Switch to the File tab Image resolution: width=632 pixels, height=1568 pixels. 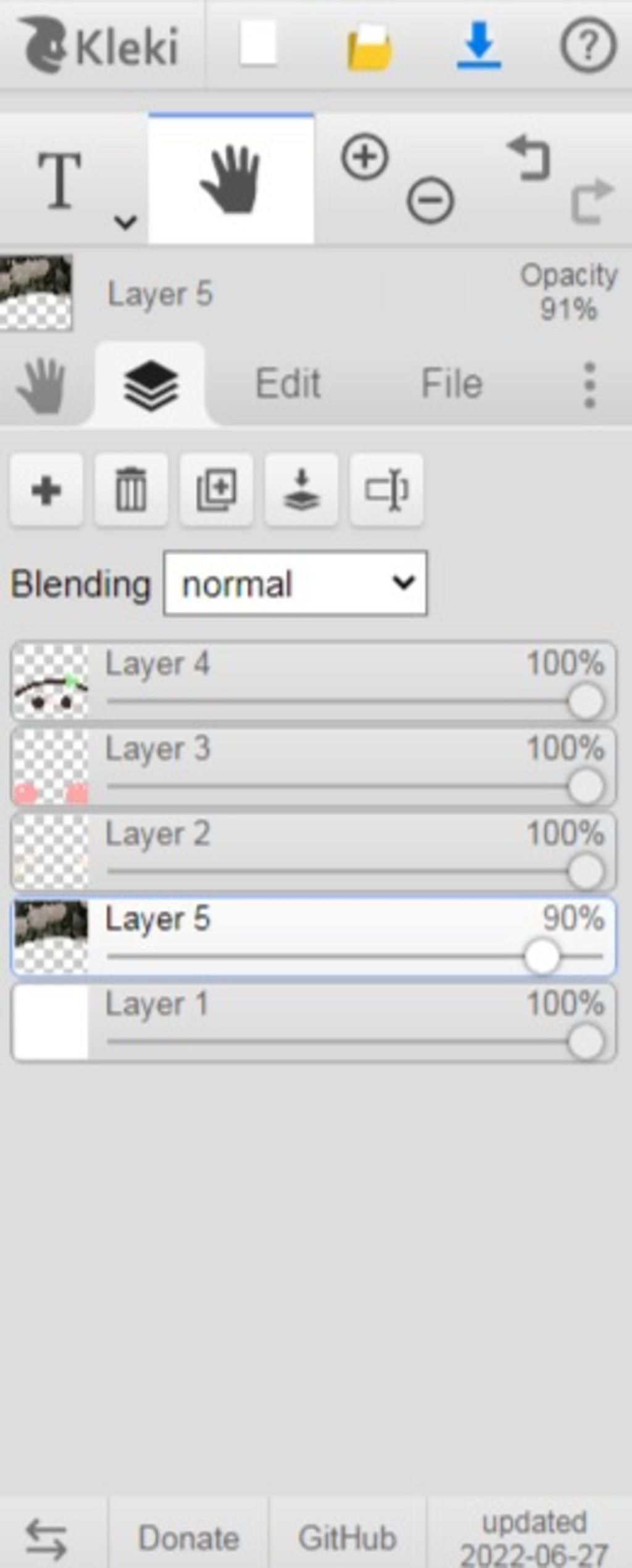(452, 383)
